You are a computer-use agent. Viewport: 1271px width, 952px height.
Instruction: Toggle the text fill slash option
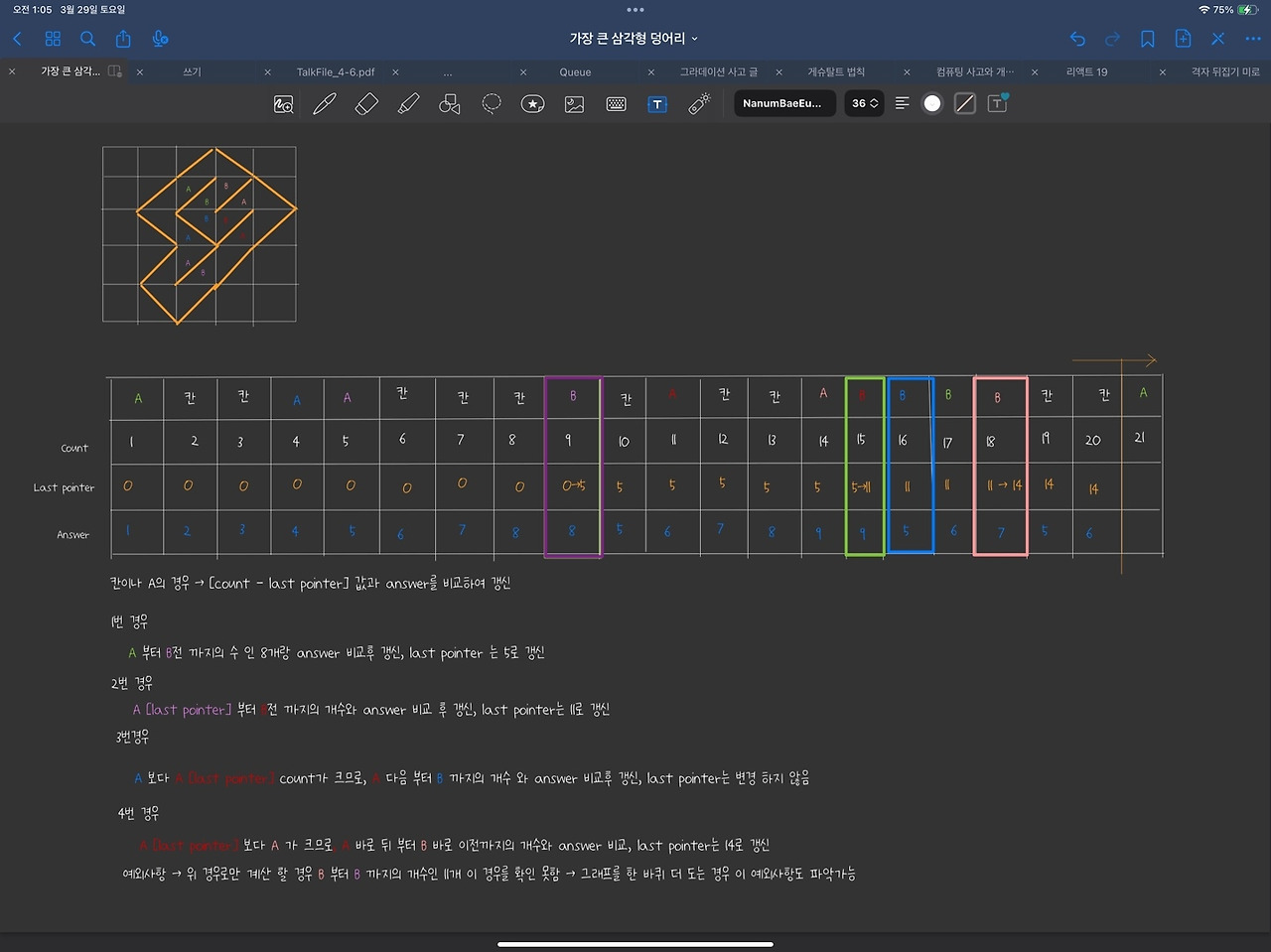[964, 103]
